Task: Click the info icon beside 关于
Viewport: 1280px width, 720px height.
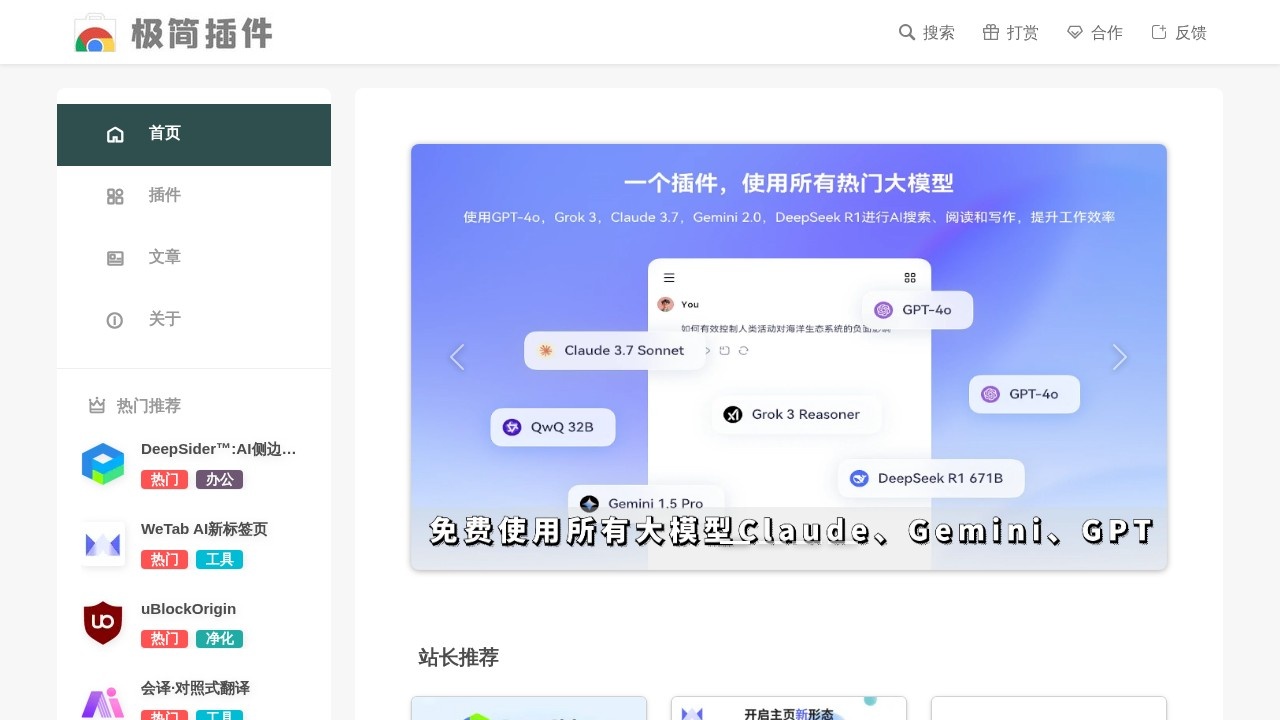Action: (x=115, y=320)
